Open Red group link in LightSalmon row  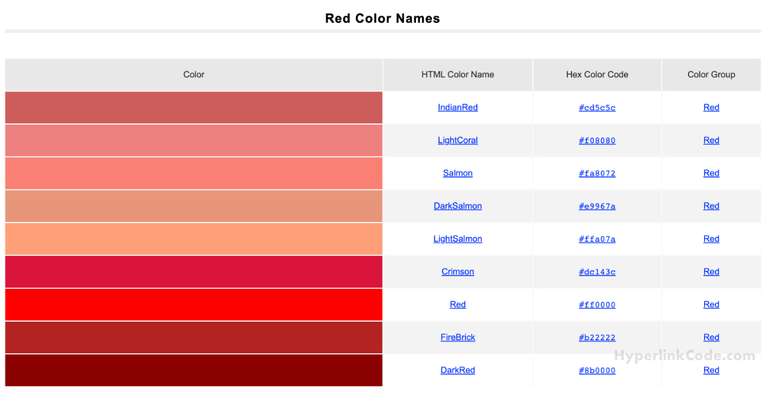click(x=711, y=238)
